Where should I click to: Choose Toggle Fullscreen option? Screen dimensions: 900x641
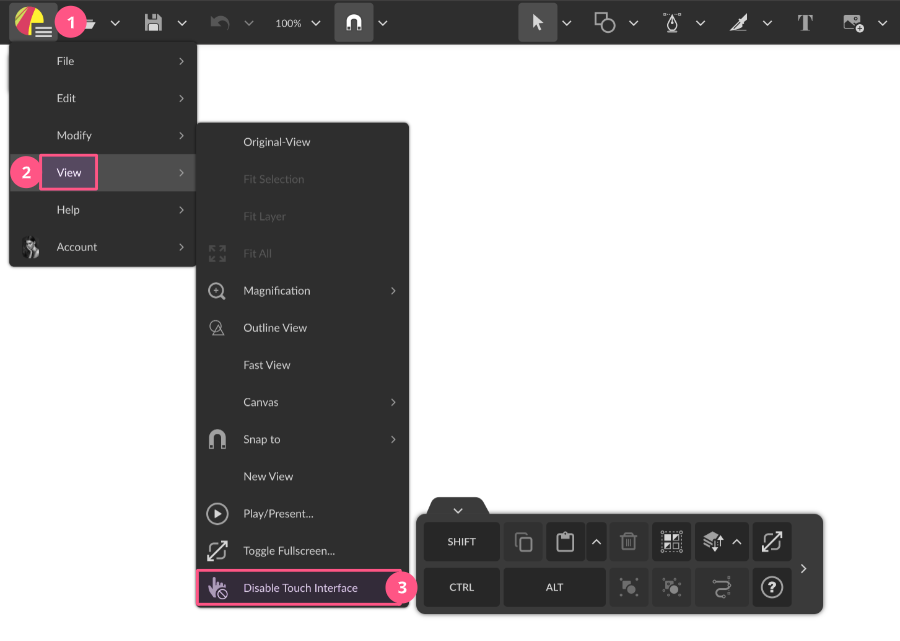pos(288,551)
